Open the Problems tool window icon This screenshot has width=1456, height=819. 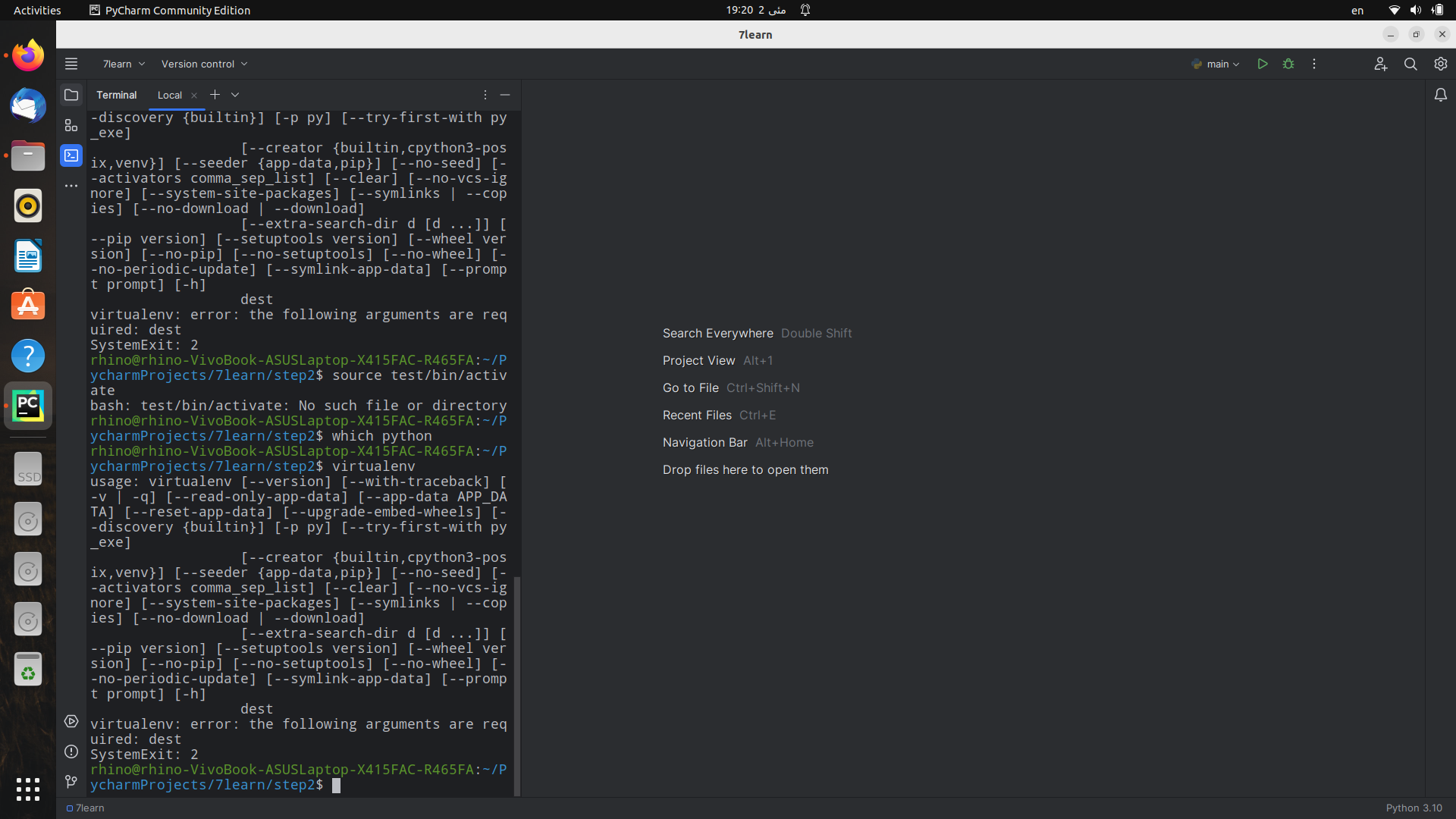pyautogui.click(x=71, y=752)
